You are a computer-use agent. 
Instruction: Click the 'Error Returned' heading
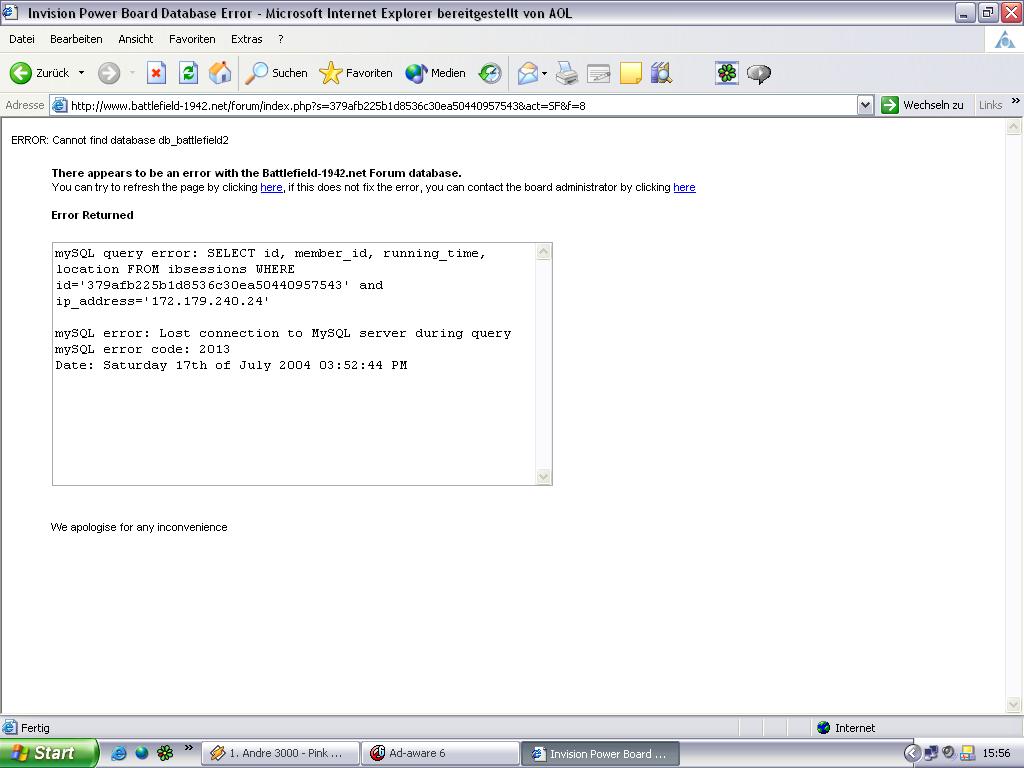92,216
